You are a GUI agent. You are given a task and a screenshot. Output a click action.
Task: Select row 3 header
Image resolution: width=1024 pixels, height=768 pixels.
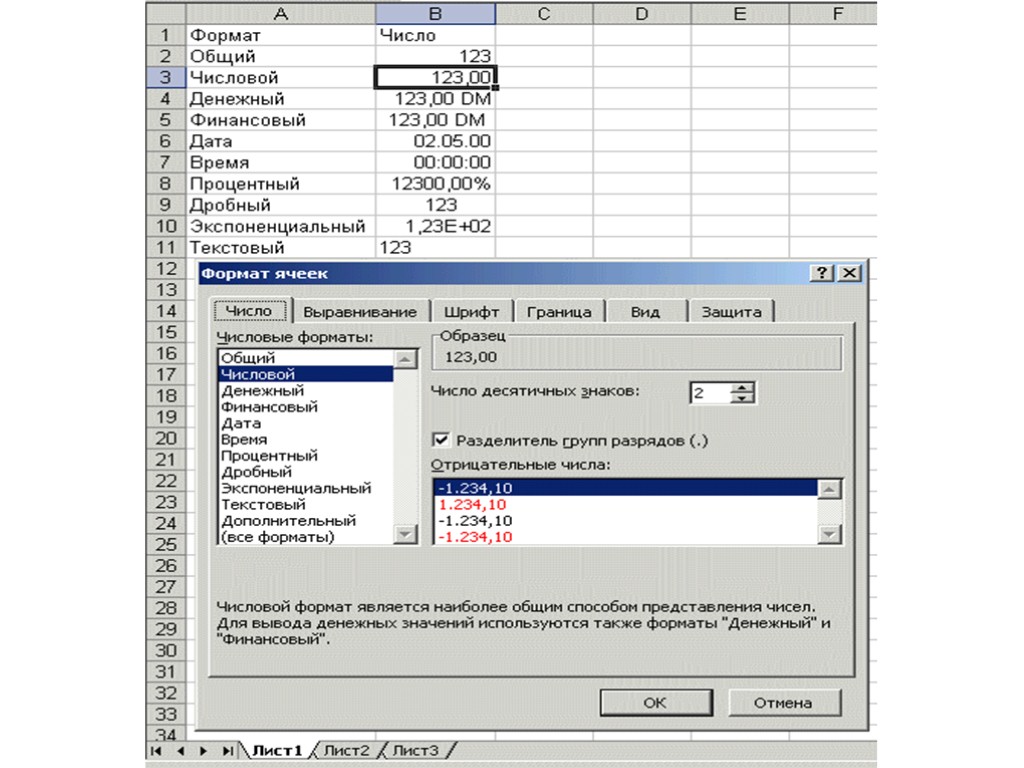pyautogui.click(x=166, y=77)
